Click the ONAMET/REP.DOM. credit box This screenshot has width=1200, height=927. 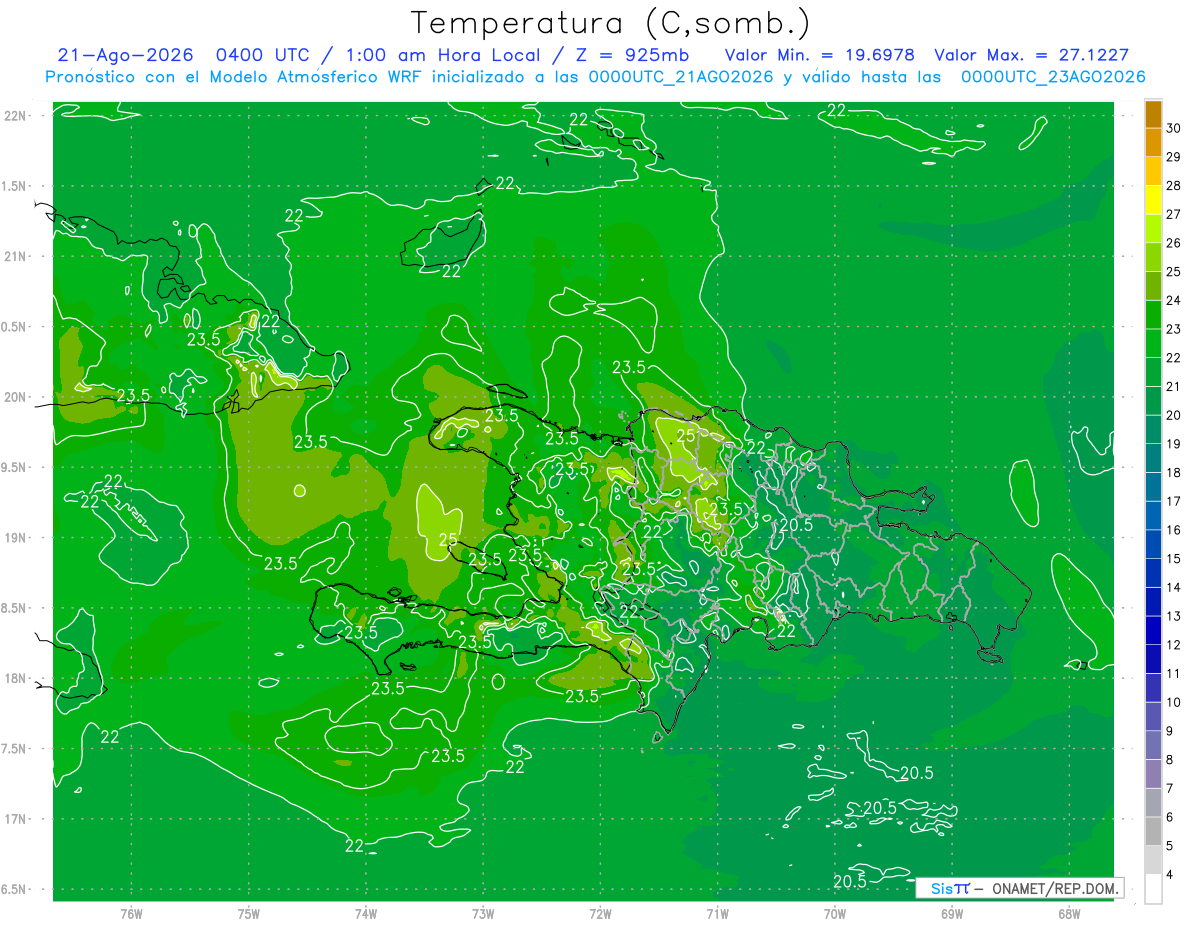pos(1019,888)
